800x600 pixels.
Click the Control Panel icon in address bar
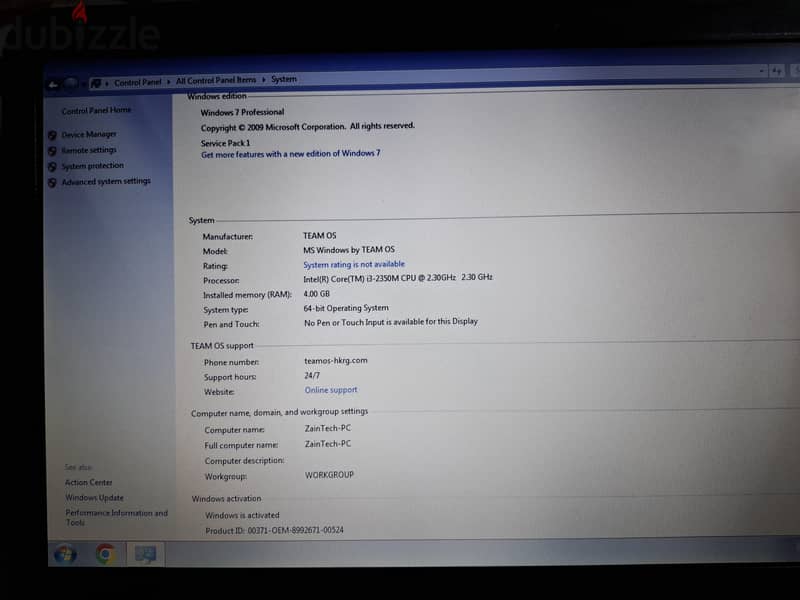click(95, 83)
